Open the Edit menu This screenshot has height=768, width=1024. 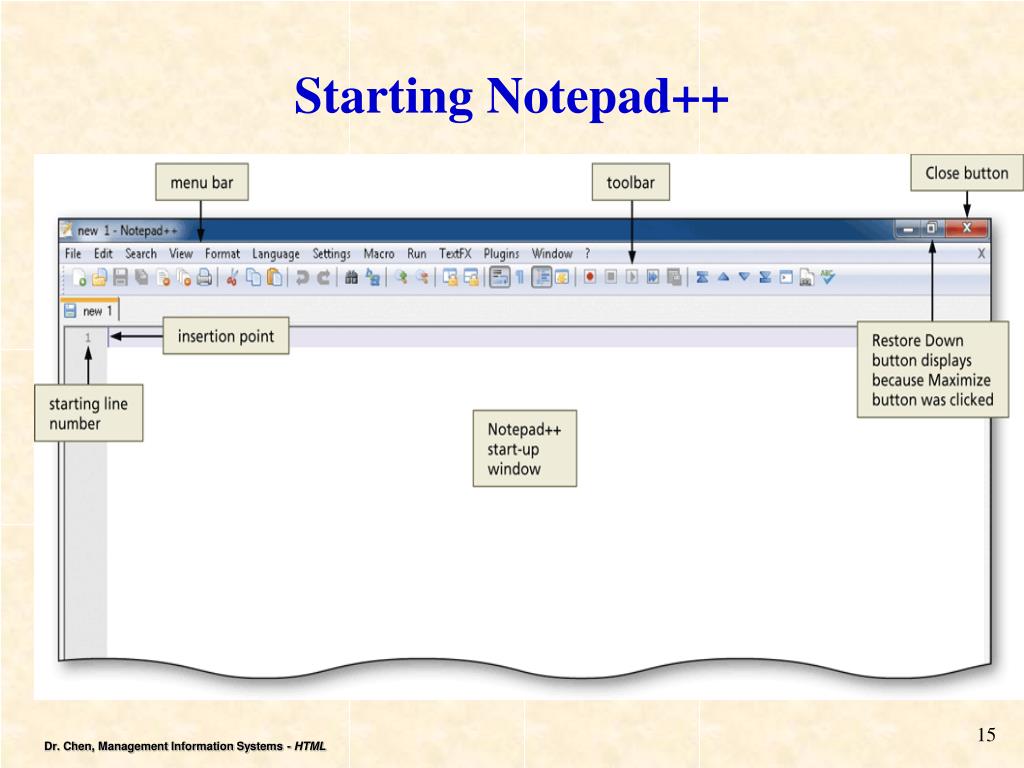[103, 253]
